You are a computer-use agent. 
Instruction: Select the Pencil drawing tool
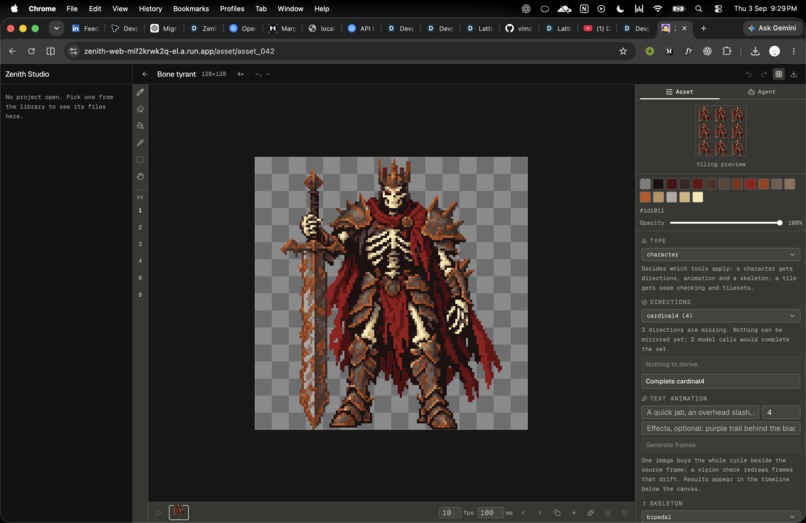[x=140, y=93]
